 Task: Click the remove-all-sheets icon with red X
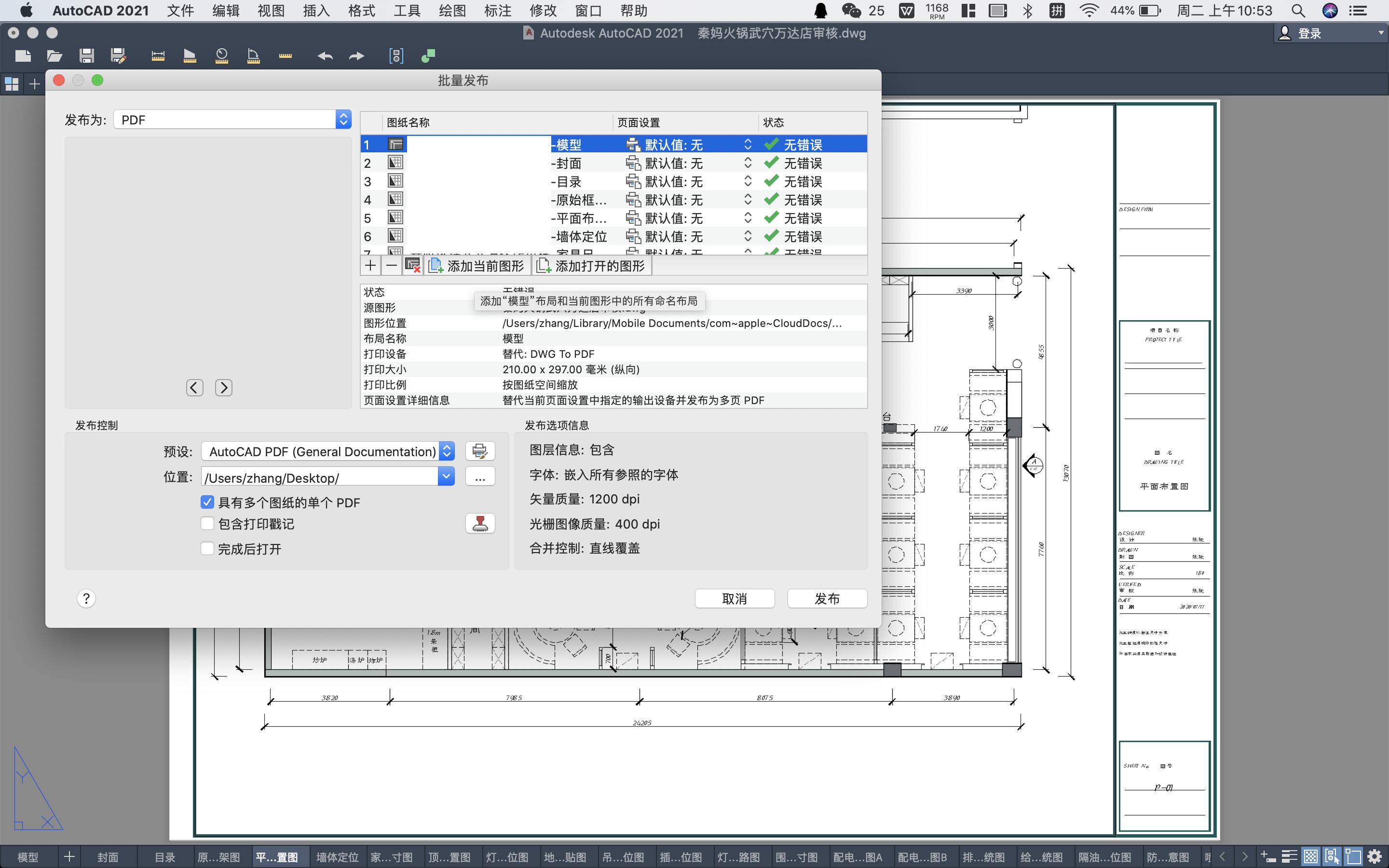(412, 265)
